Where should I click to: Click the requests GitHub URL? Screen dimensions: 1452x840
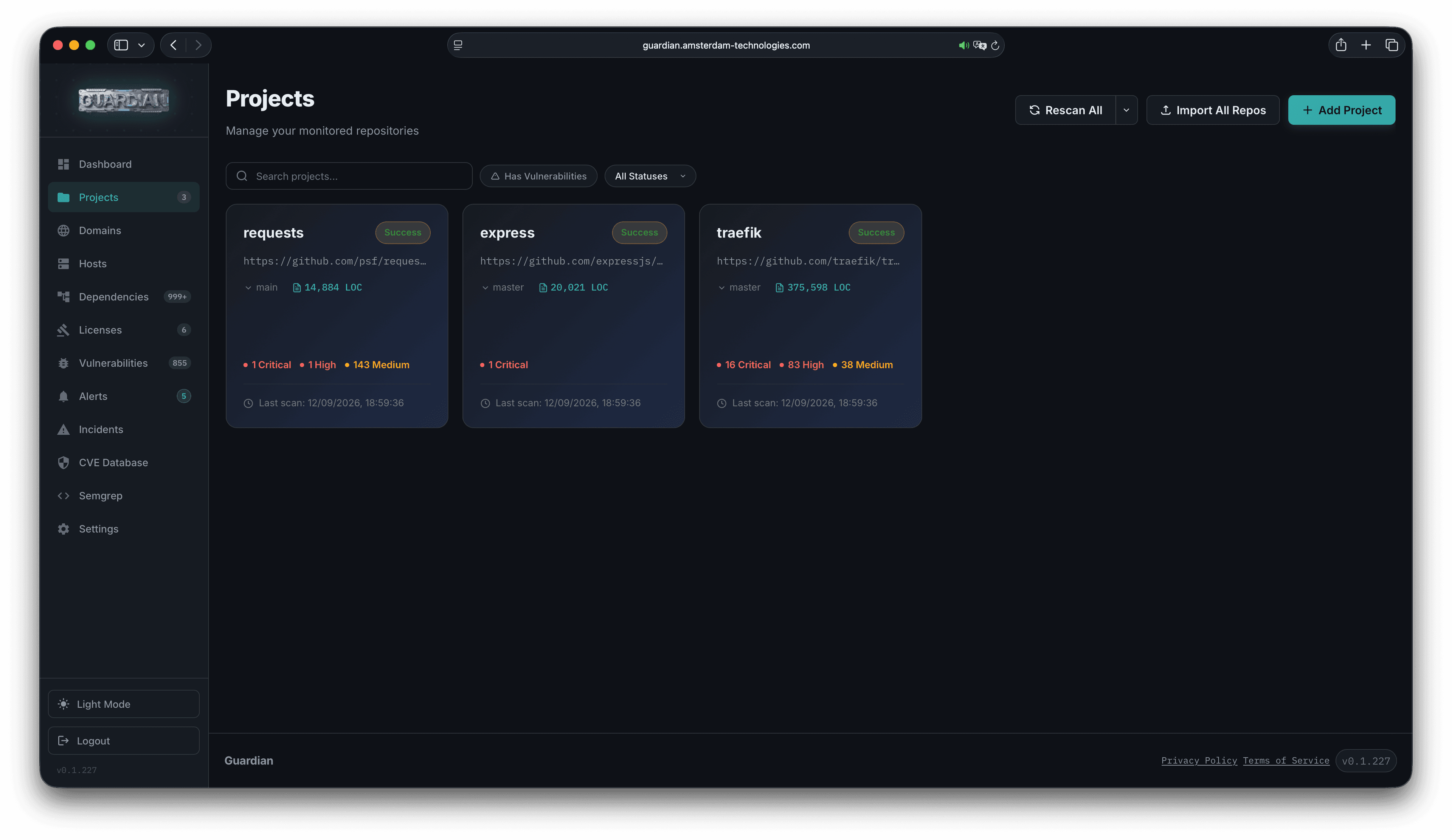[x=335, y=261]
